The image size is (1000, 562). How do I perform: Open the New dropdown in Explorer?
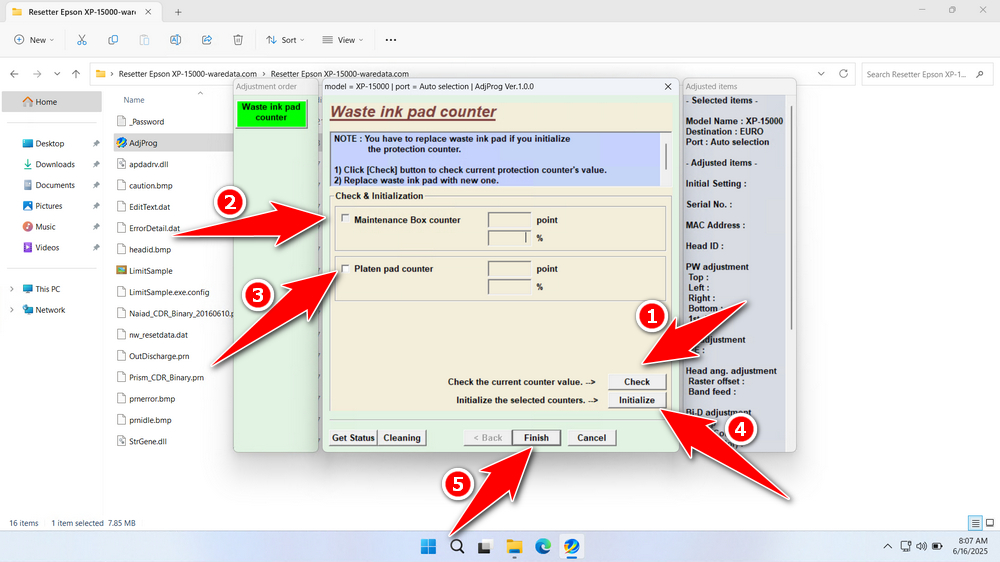click(x=34, y=40)
